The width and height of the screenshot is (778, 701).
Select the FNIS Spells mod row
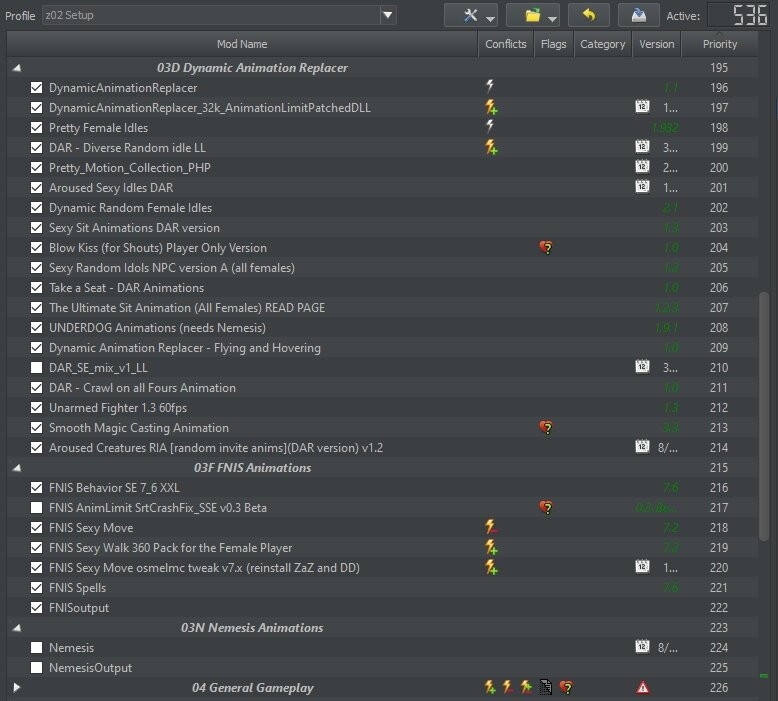(382, 588)
